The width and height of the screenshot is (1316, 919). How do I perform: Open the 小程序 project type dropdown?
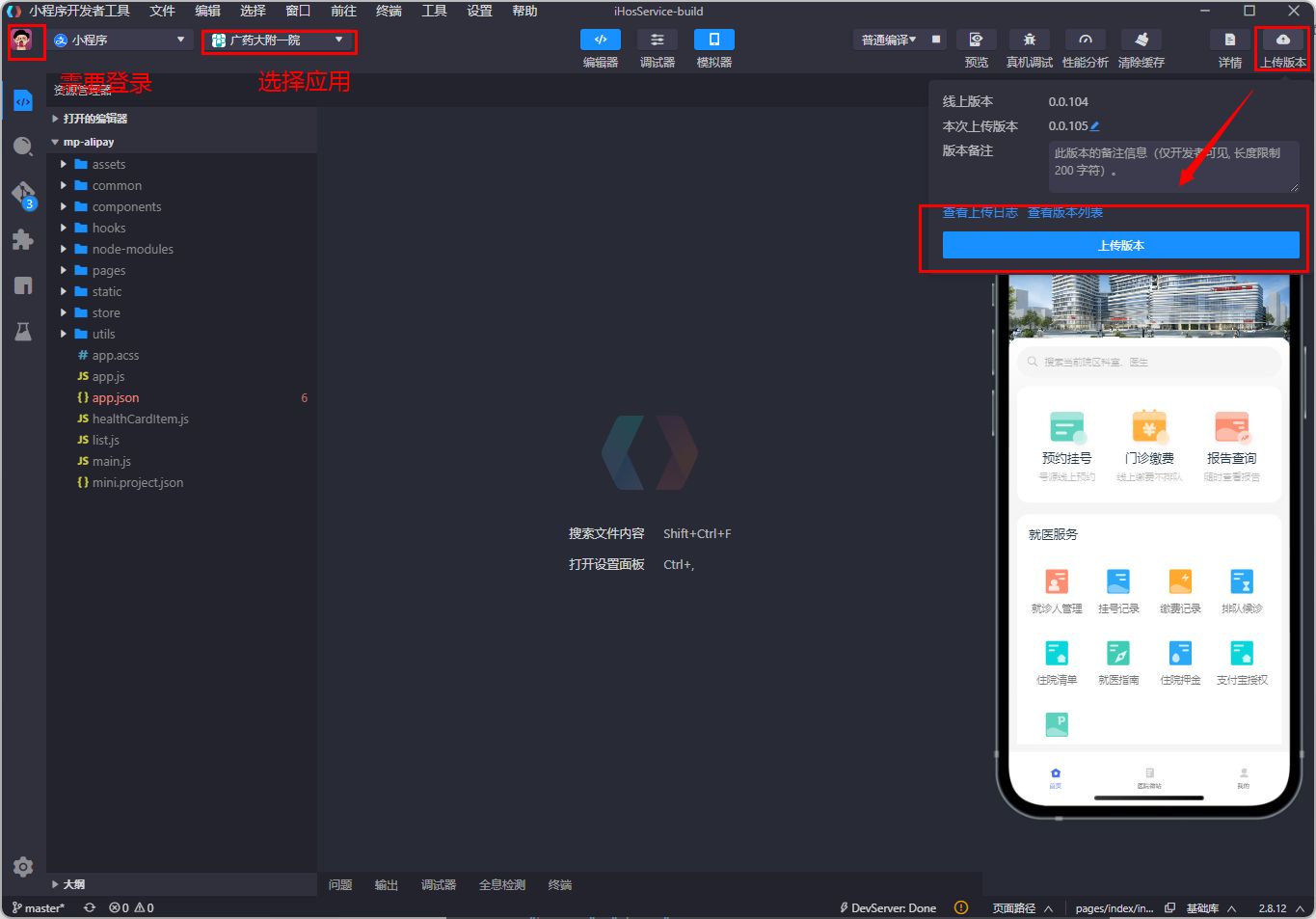121,40
